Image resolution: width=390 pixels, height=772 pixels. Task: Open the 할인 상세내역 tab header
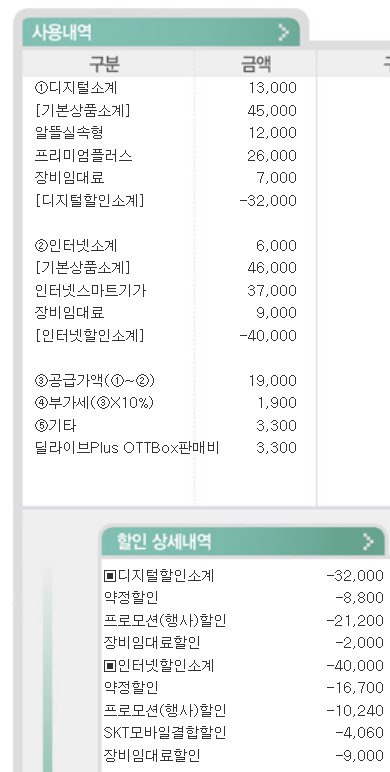[243, 542]
